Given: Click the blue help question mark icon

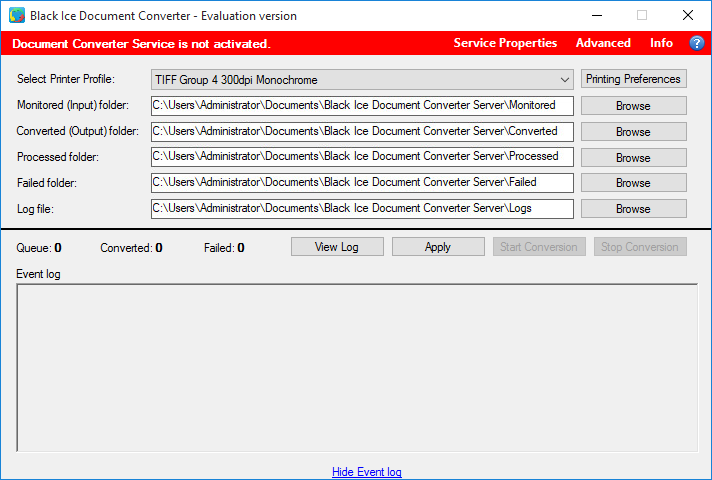Looking at the screenshot, I should (697, 43).
